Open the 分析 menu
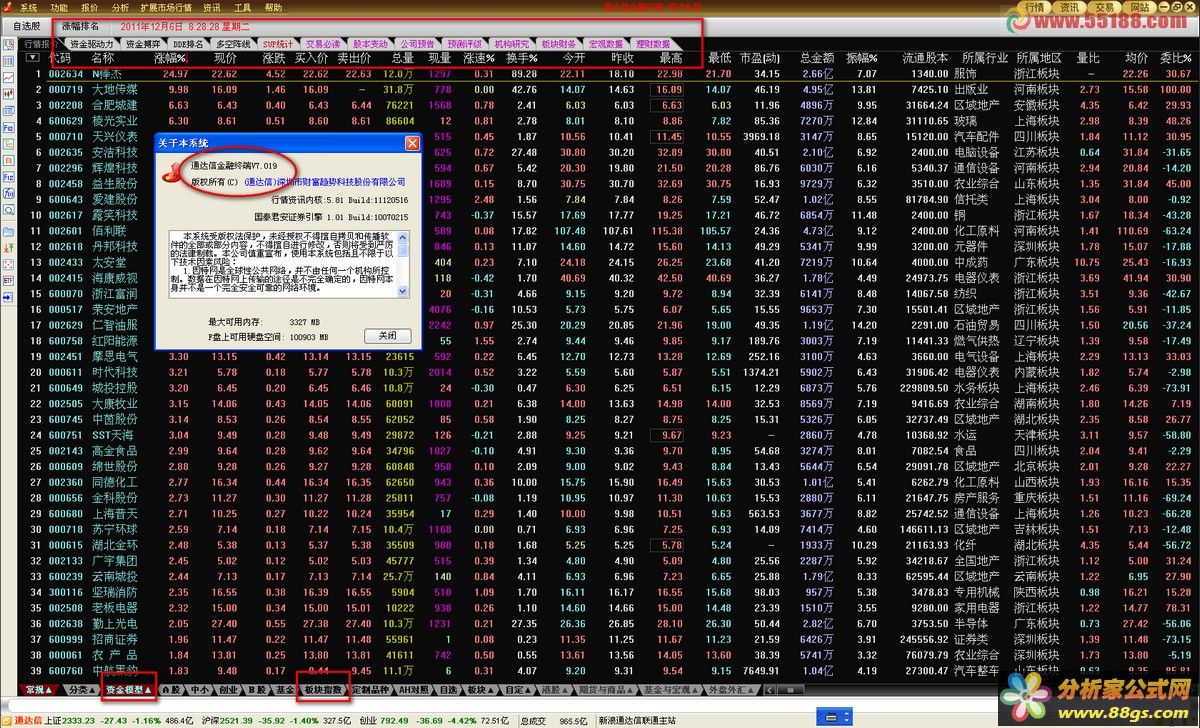This screenshot has width=1200, height=728. 120,7
